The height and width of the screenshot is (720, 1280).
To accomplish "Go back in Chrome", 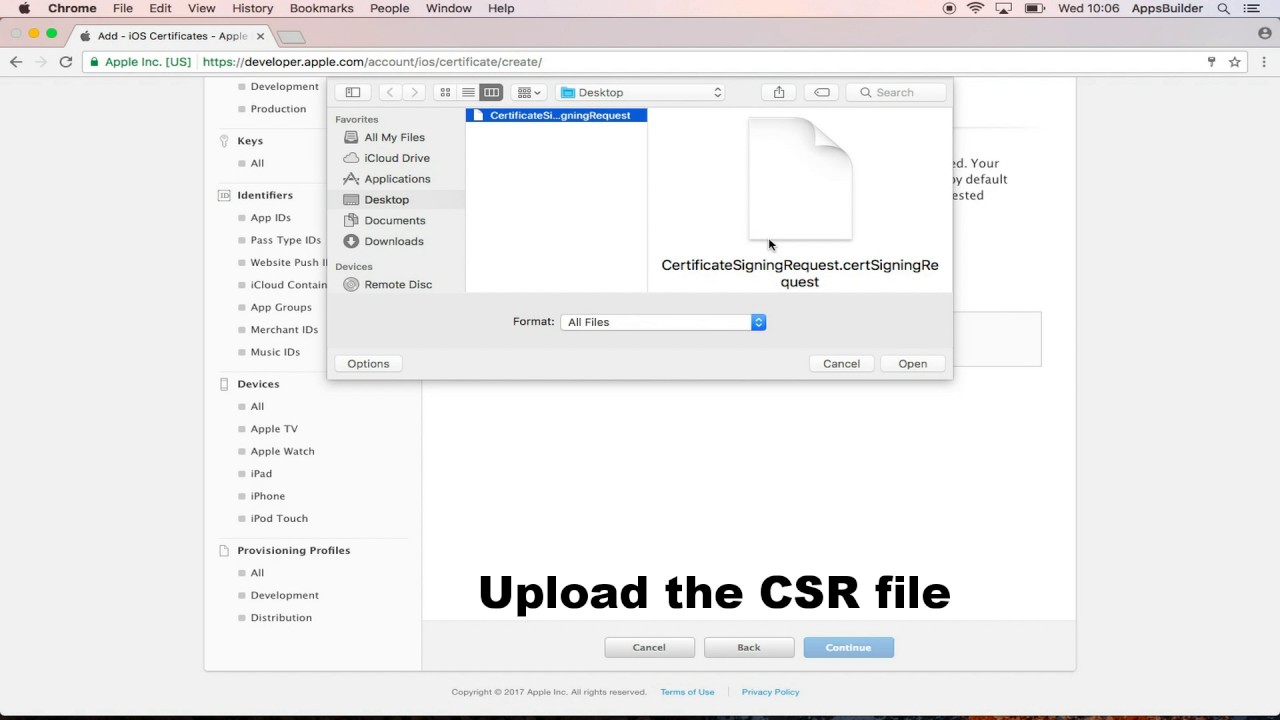I will [x=16, y=62].
